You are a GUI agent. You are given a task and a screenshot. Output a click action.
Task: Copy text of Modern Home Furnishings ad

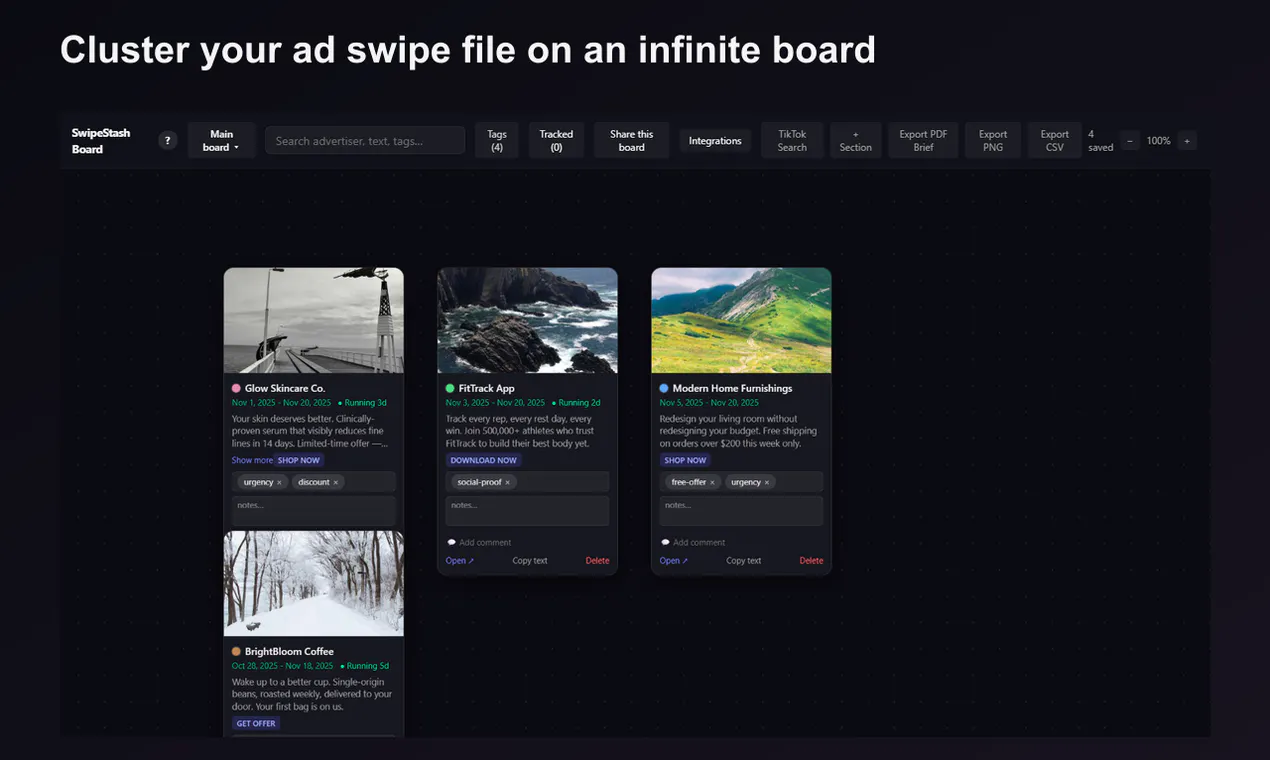[744, 561]
